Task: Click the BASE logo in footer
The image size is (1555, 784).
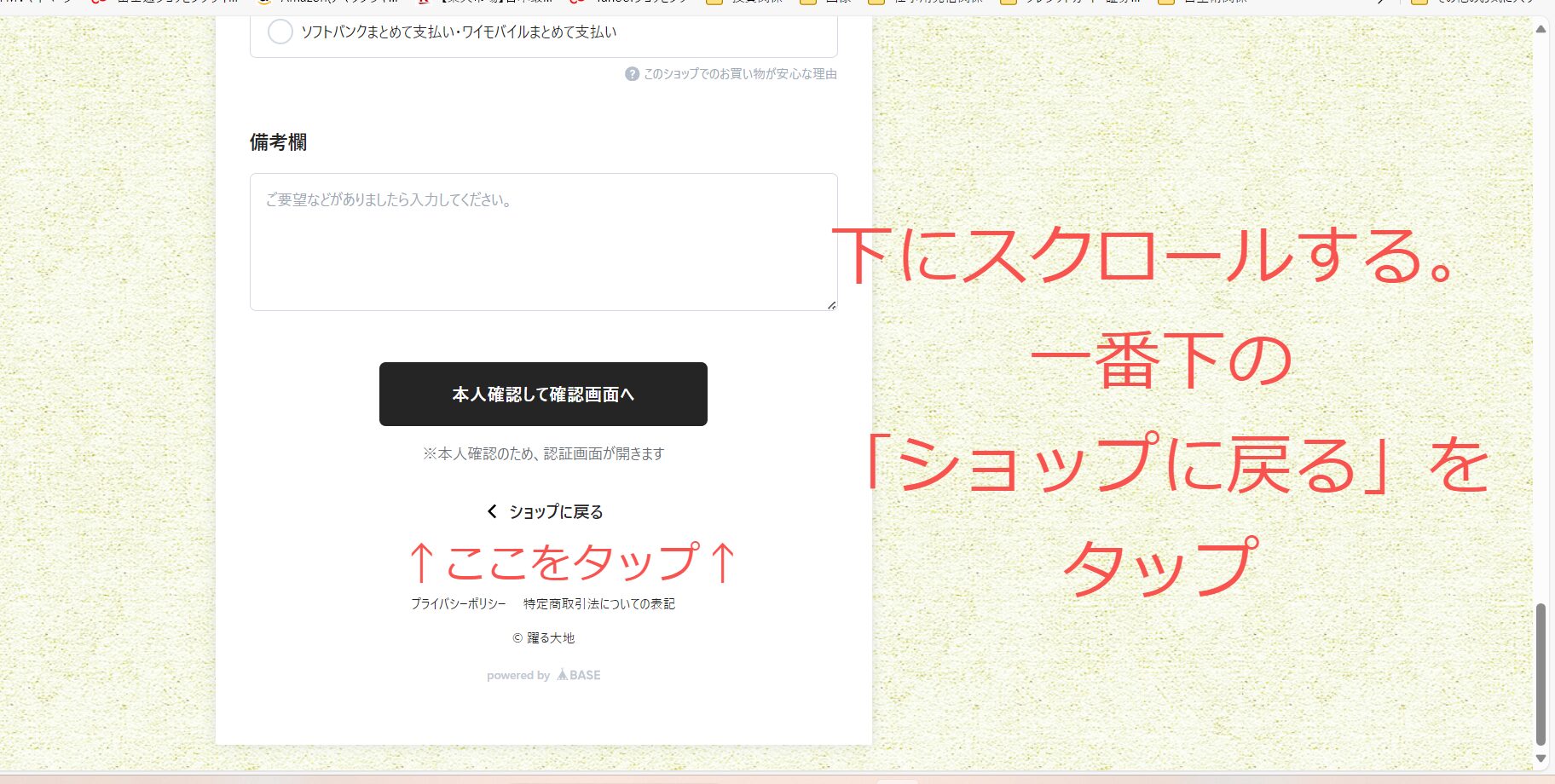Action: [579, 675]
